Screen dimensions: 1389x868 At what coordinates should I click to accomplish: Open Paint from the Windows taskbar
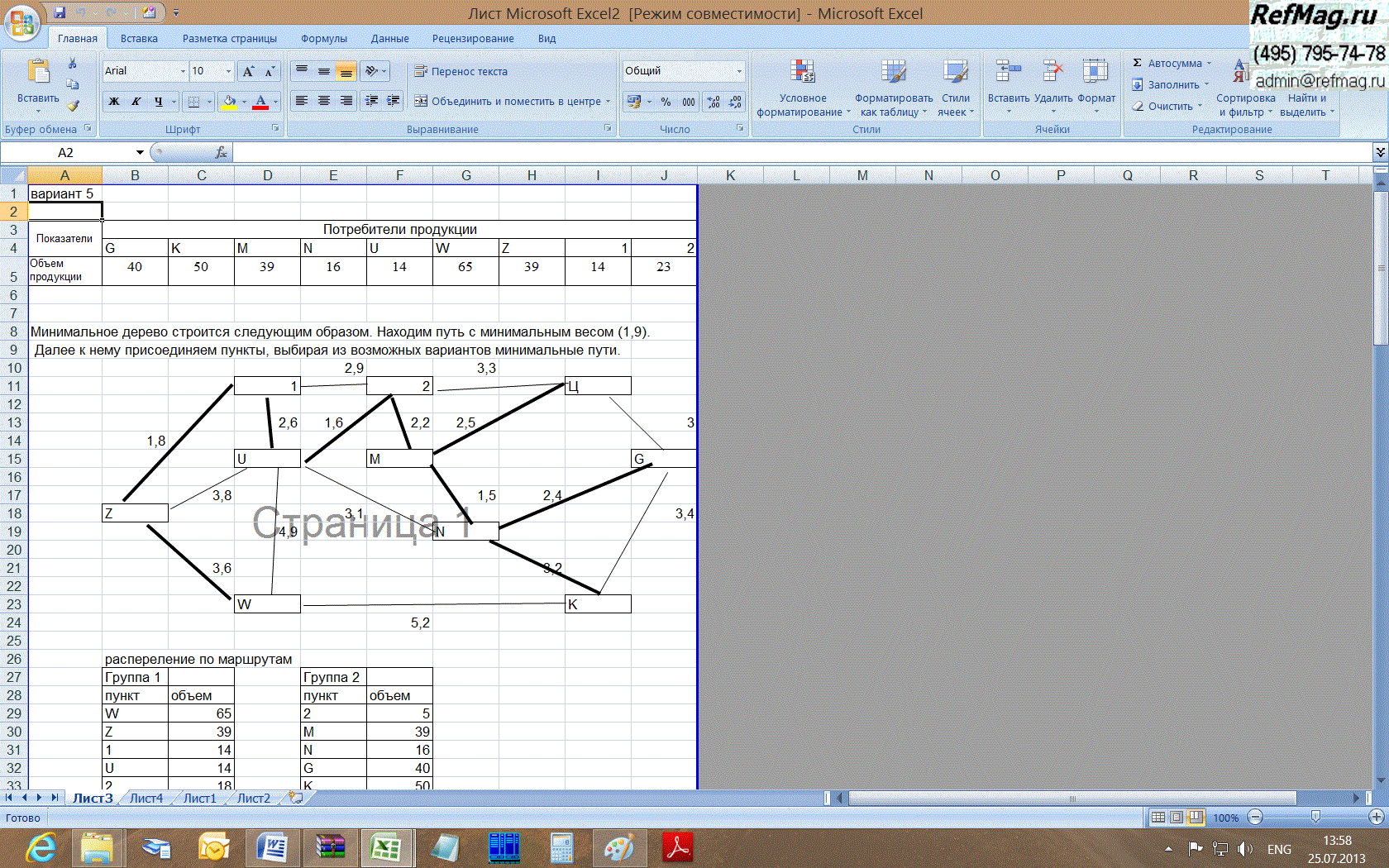click(x=619, y=848)
